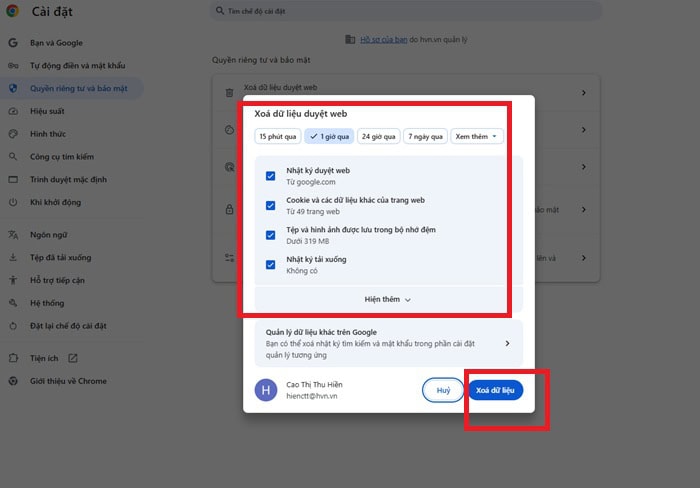Screen dimensions: 700x488
Task: Click the shield icon for Quyền riêng tư và bảo mật
Action: point(12,88)
